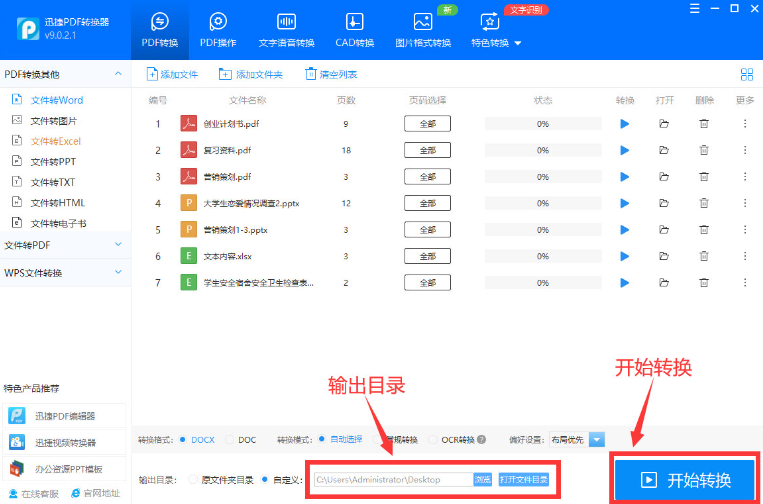Open output folder for 创业计划书.pdf
Screen dimensions: 763x504
coord(664,124)
